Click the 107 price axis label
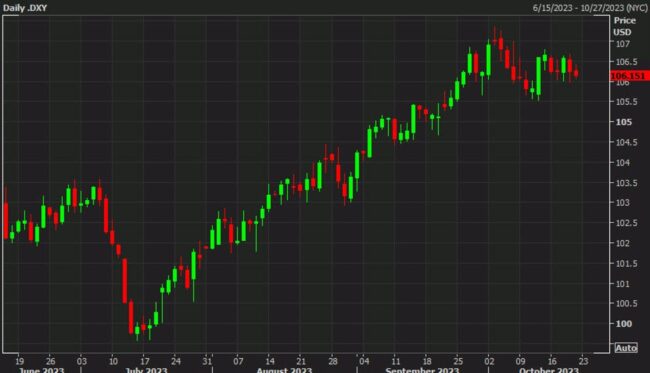Screen dimensions: 650x373 click(623, 44)
